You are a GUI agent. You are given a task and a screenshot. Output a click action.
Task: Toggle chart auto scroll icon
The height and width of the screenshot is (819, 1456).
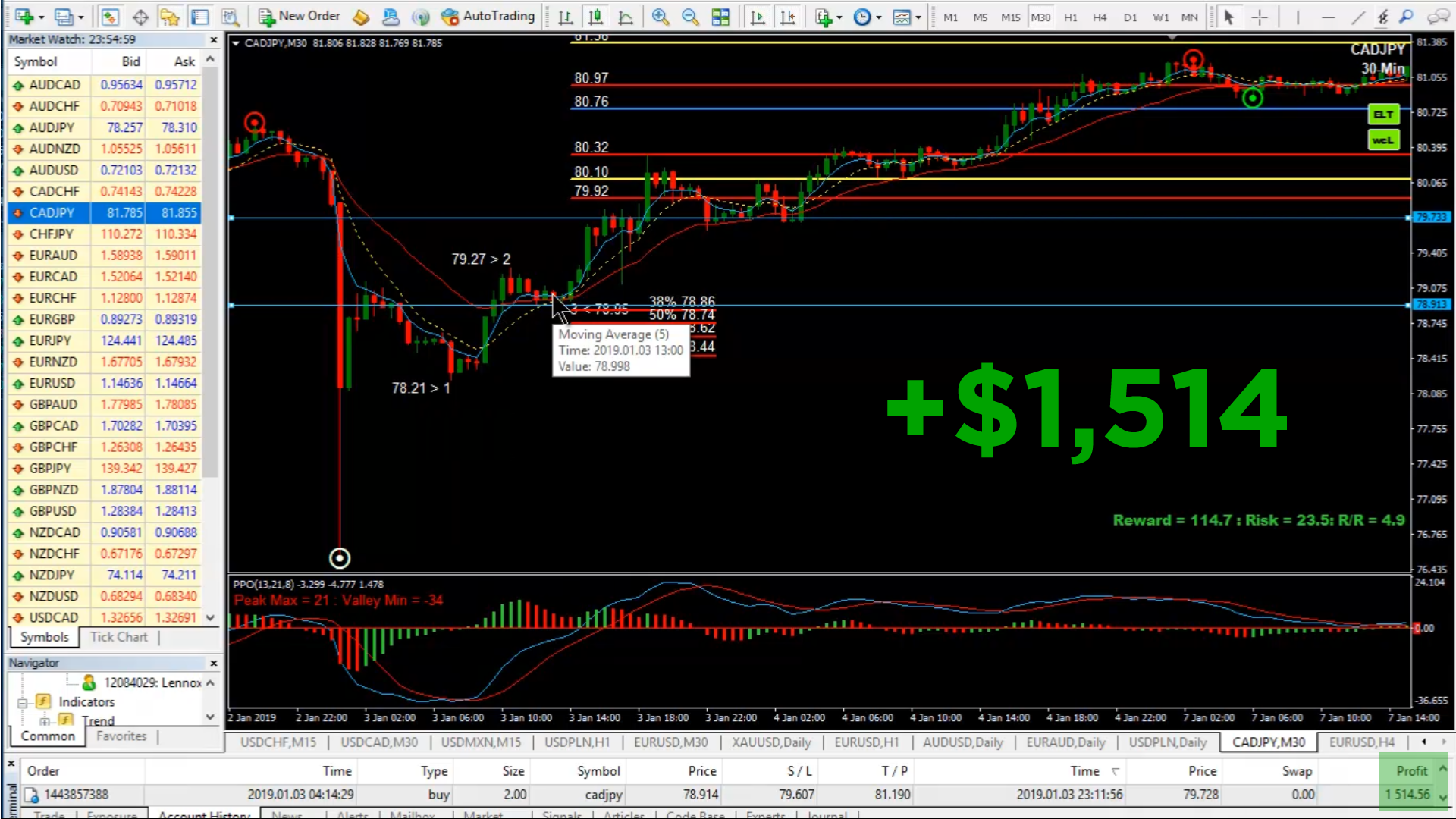tap(757, 17)
